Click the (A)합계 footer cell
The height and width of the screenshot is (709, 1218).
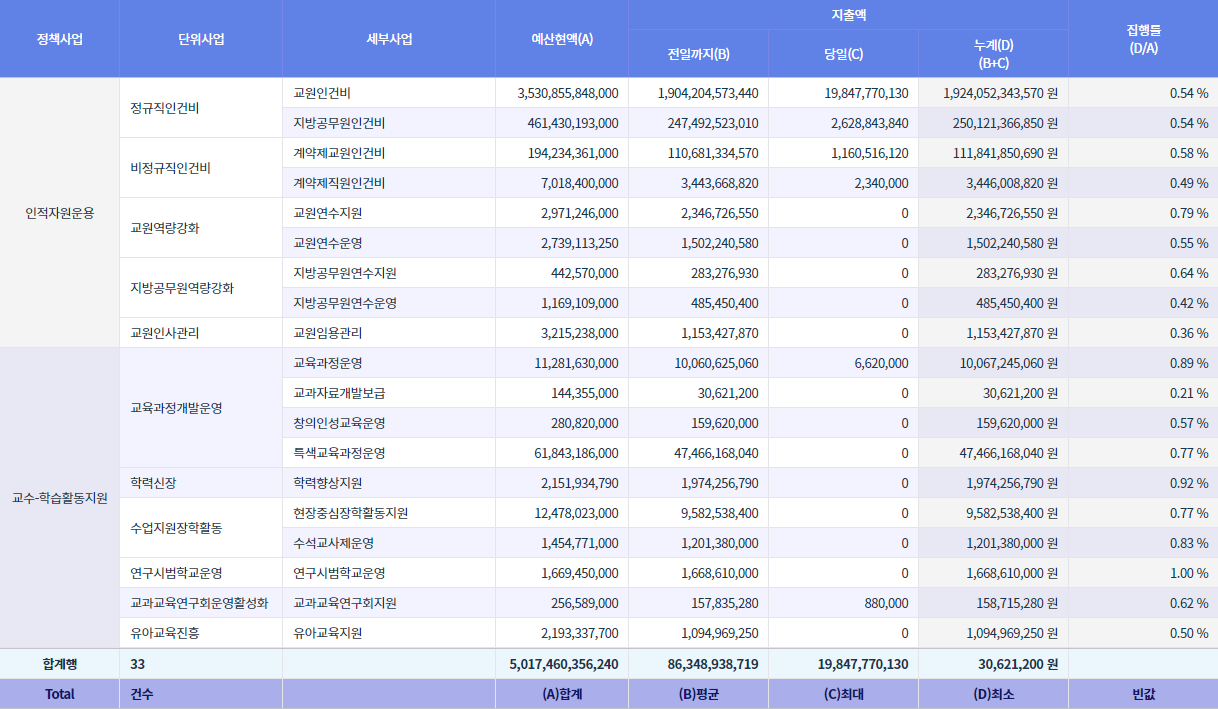(561, 694)
